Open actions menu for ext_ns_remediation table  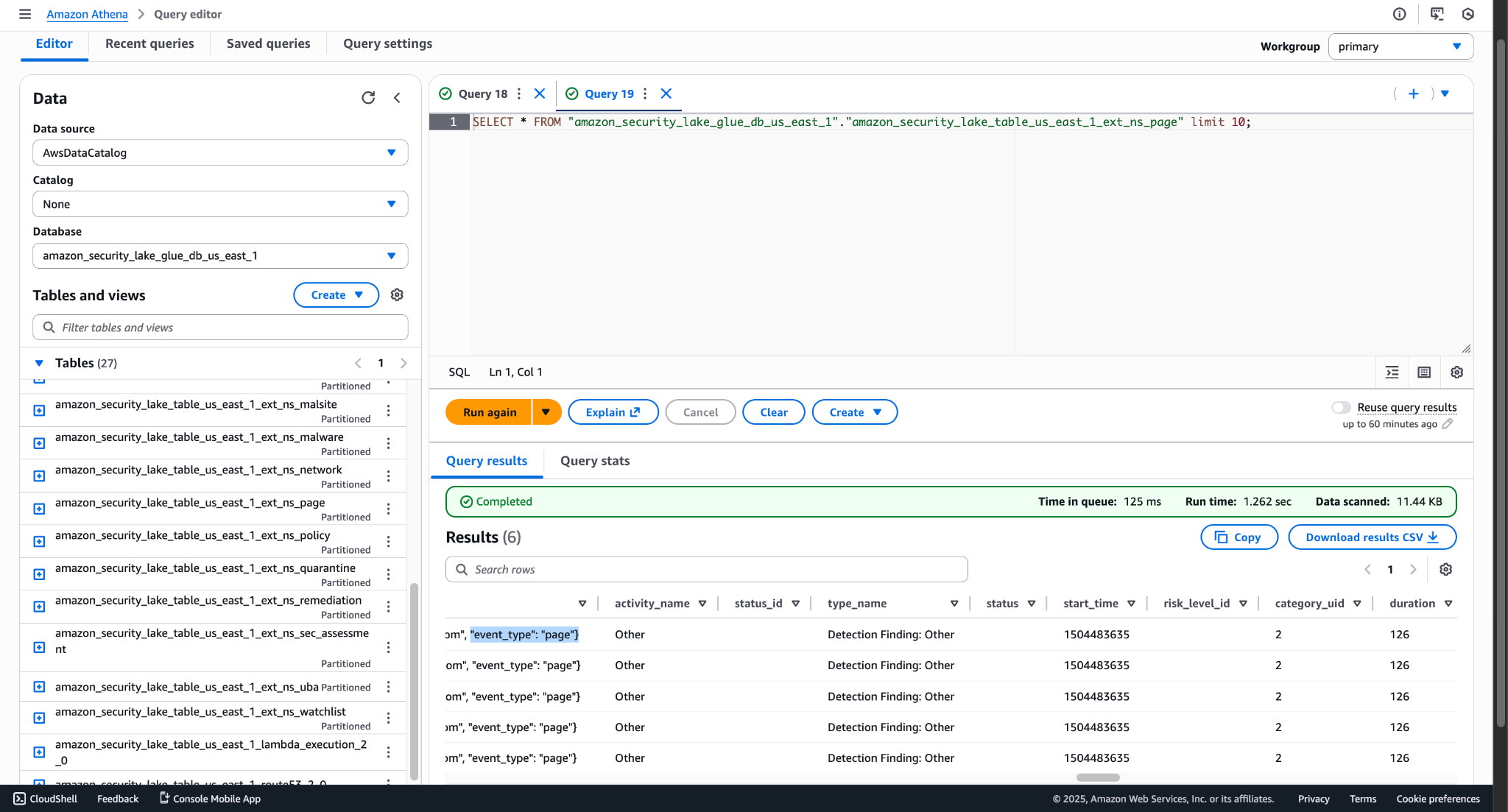tap(388, 607)
